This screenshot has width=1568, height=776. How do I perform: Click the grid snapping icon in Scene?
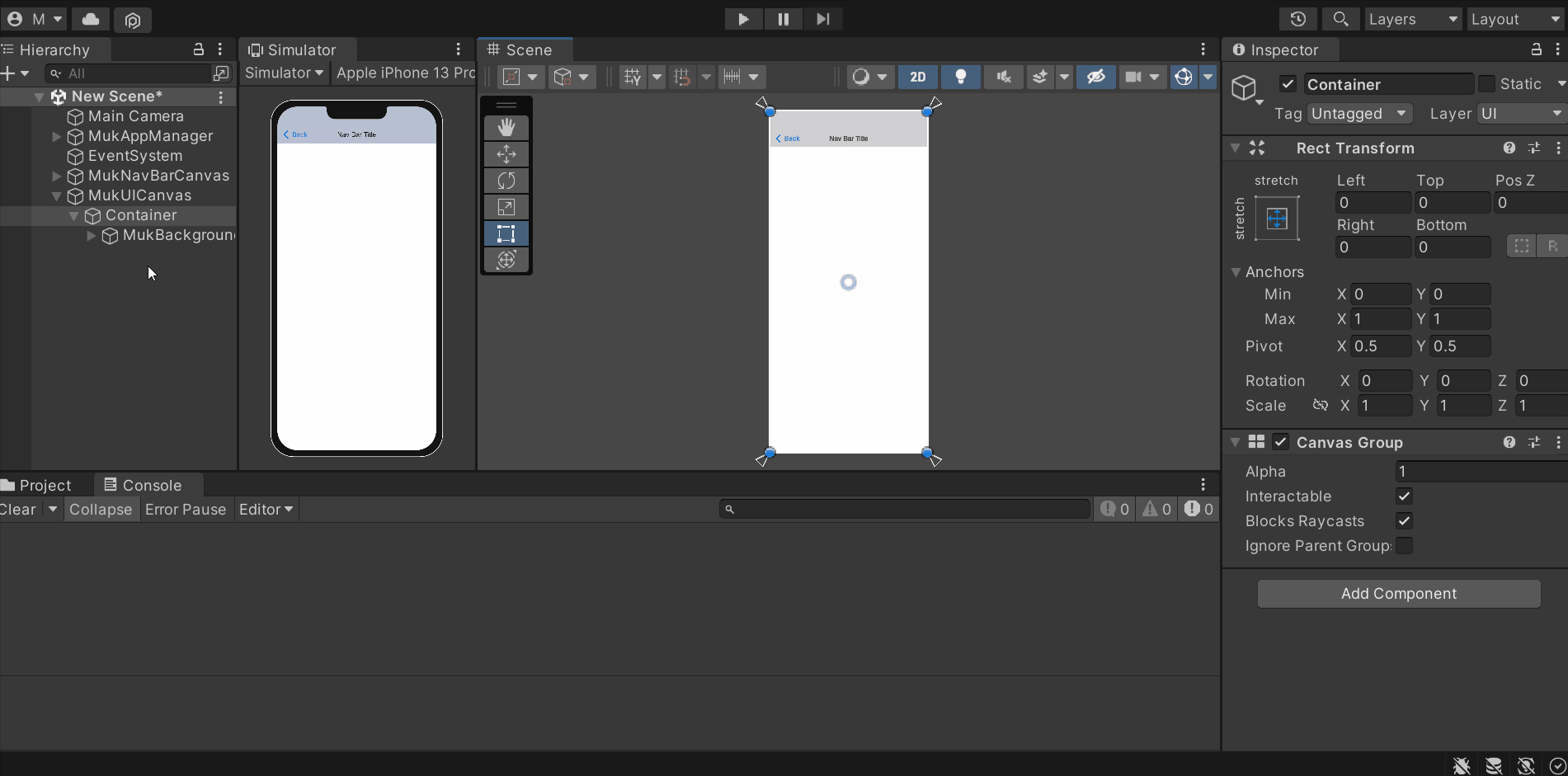point(682,77)
